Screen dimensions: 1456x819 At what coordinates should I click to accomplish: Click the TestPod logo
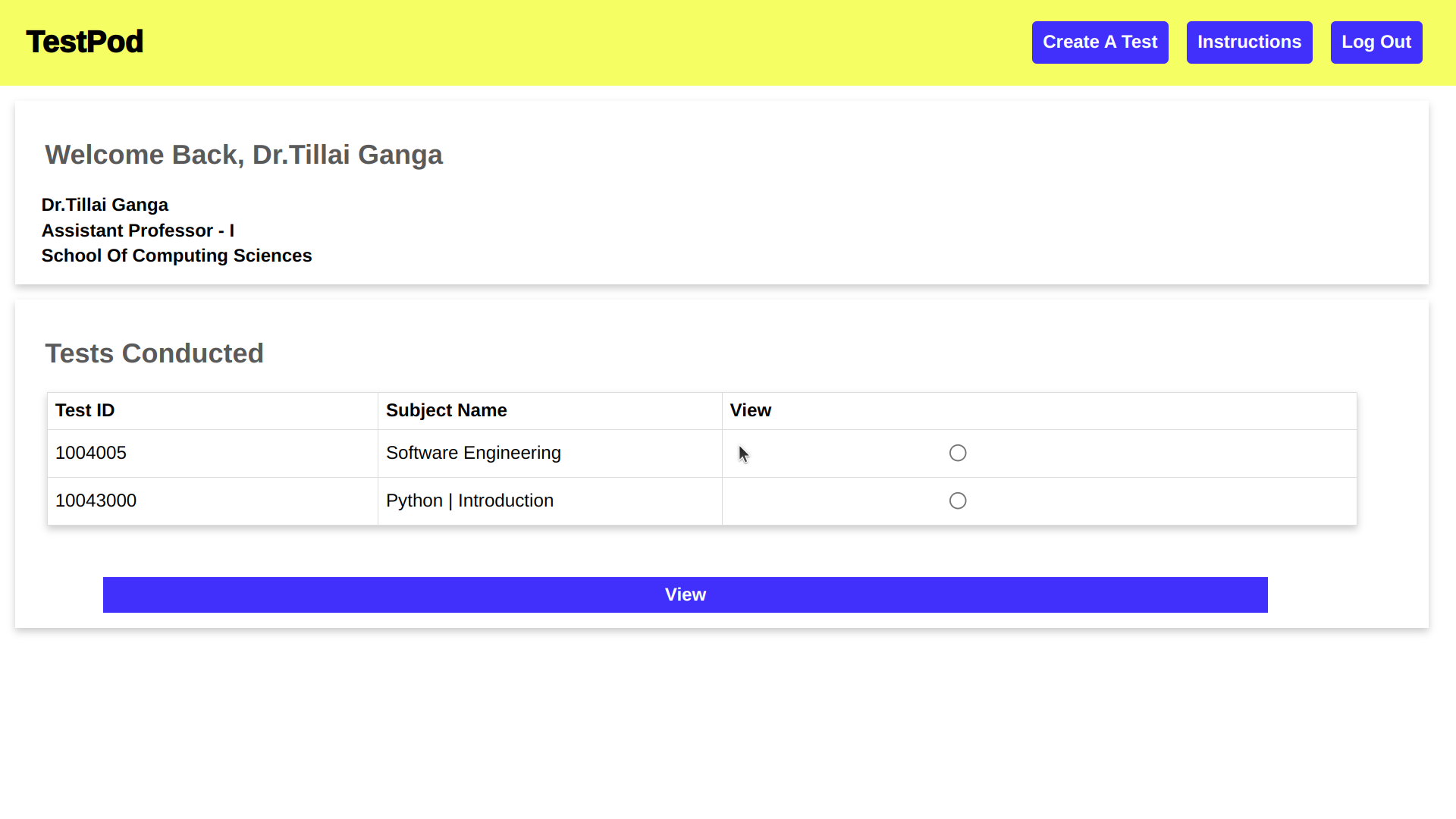click(x=84, y=42)
